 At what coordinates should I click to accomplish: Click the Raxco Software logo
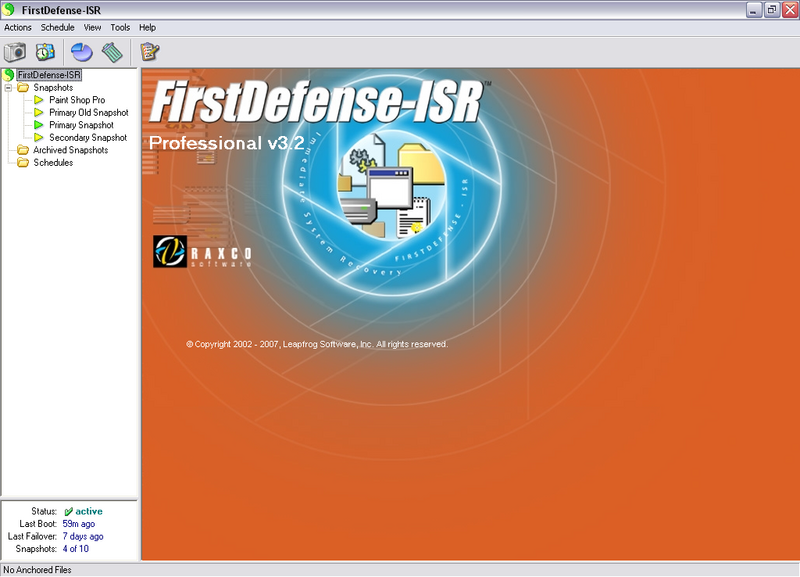pyautogui.click(x=203, y=251)
